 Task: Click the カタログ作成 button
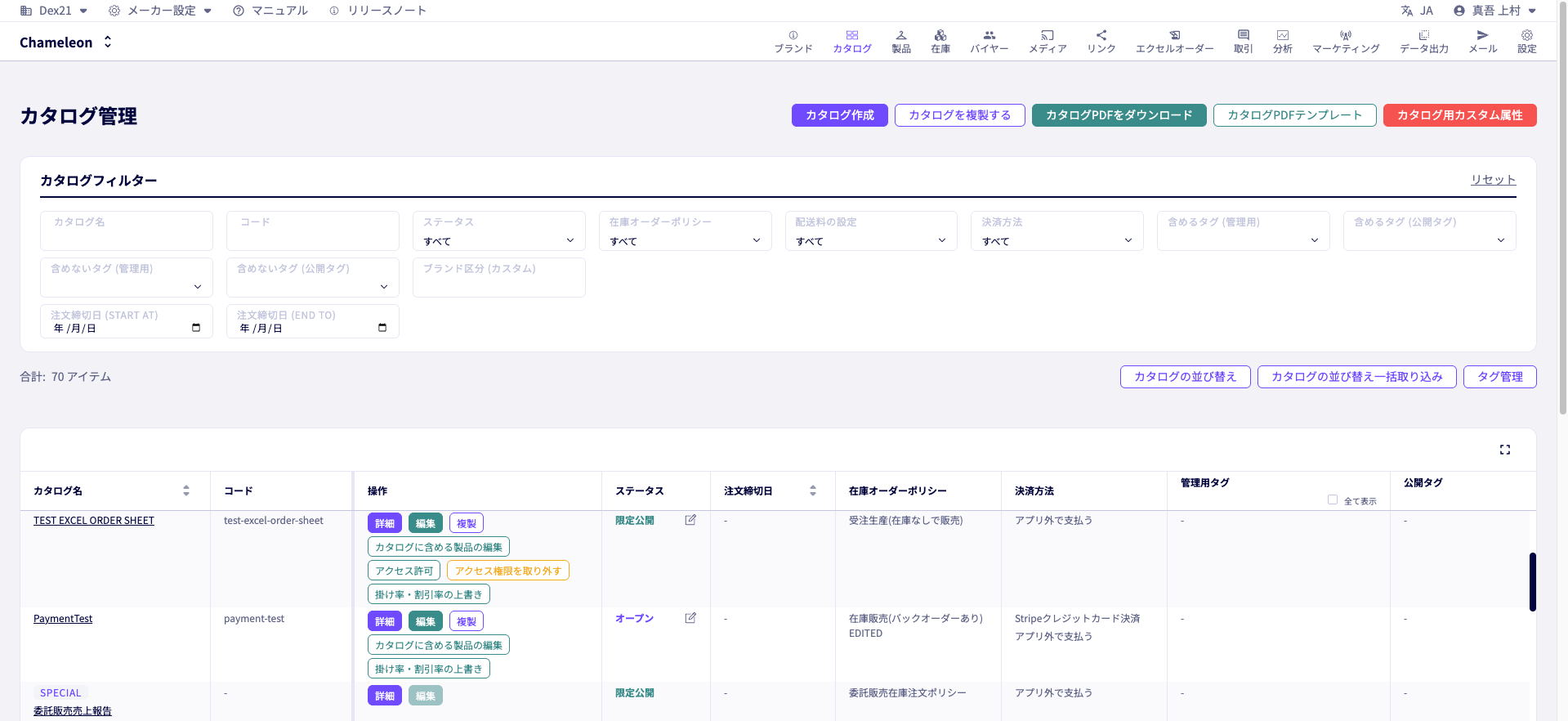(x=840, y=115)
